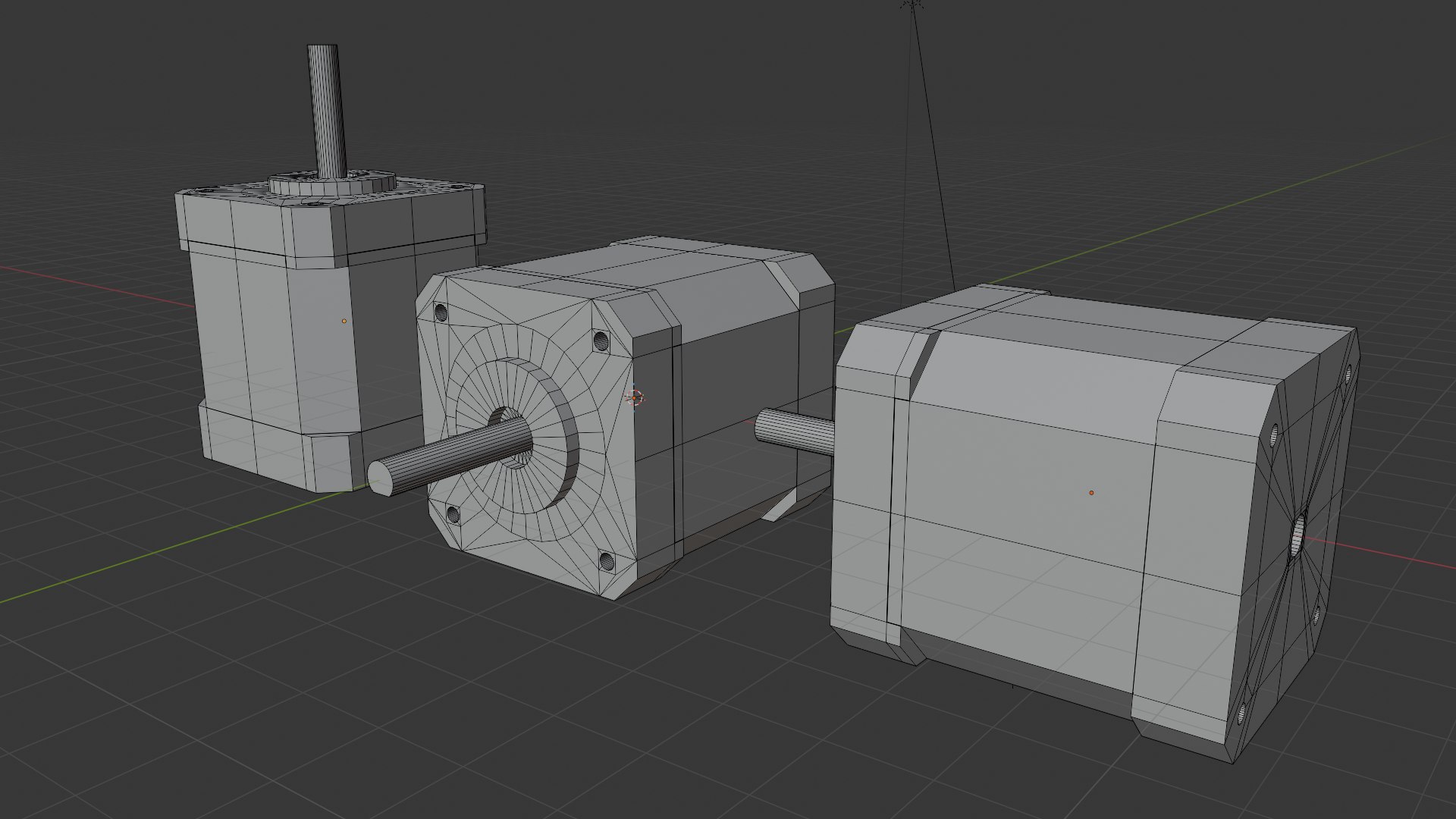
Task: Click the origin dot on the large right motor
Action: coord(1091,493)
